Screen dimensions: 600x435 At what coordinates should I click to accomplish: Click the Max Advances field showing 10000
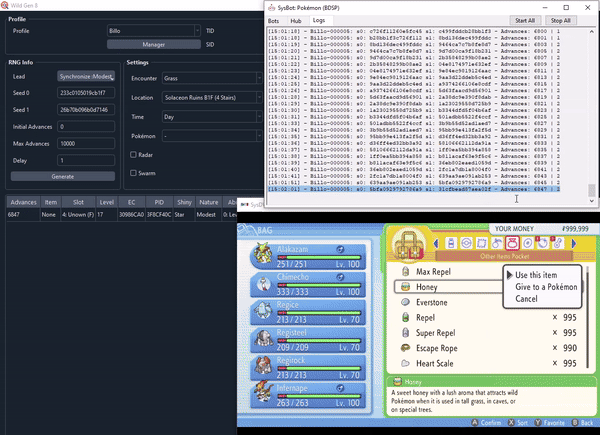coord(86,143)
